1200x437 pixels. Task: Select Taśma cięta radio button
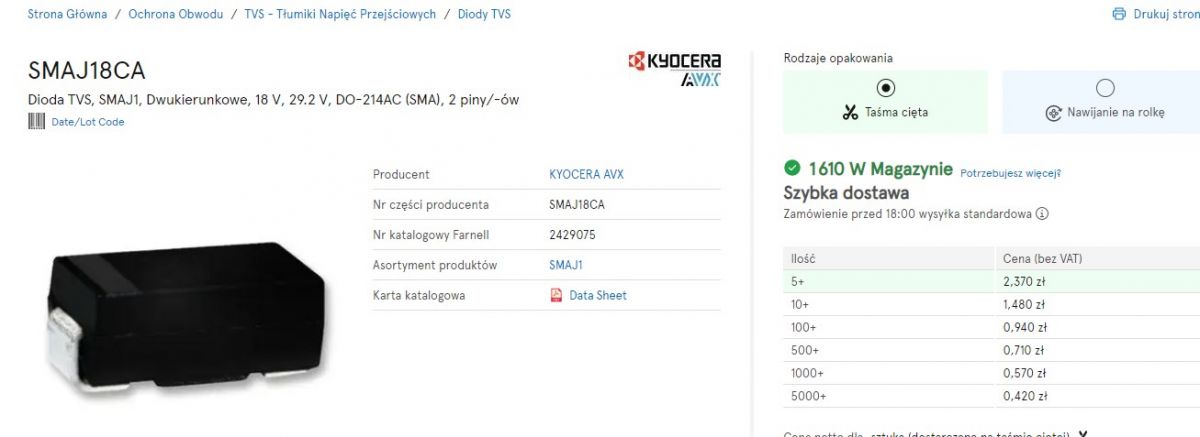[885, 87]
